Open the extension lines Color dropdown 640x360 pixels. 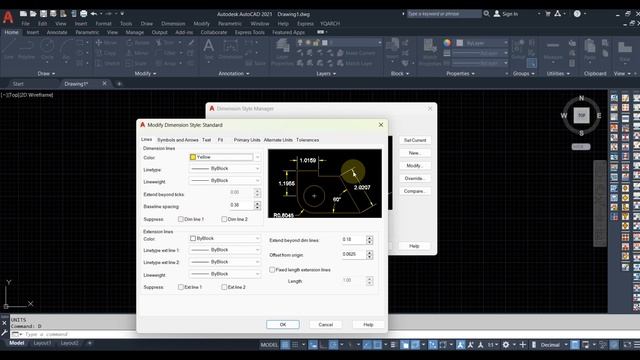click(224, 238)
